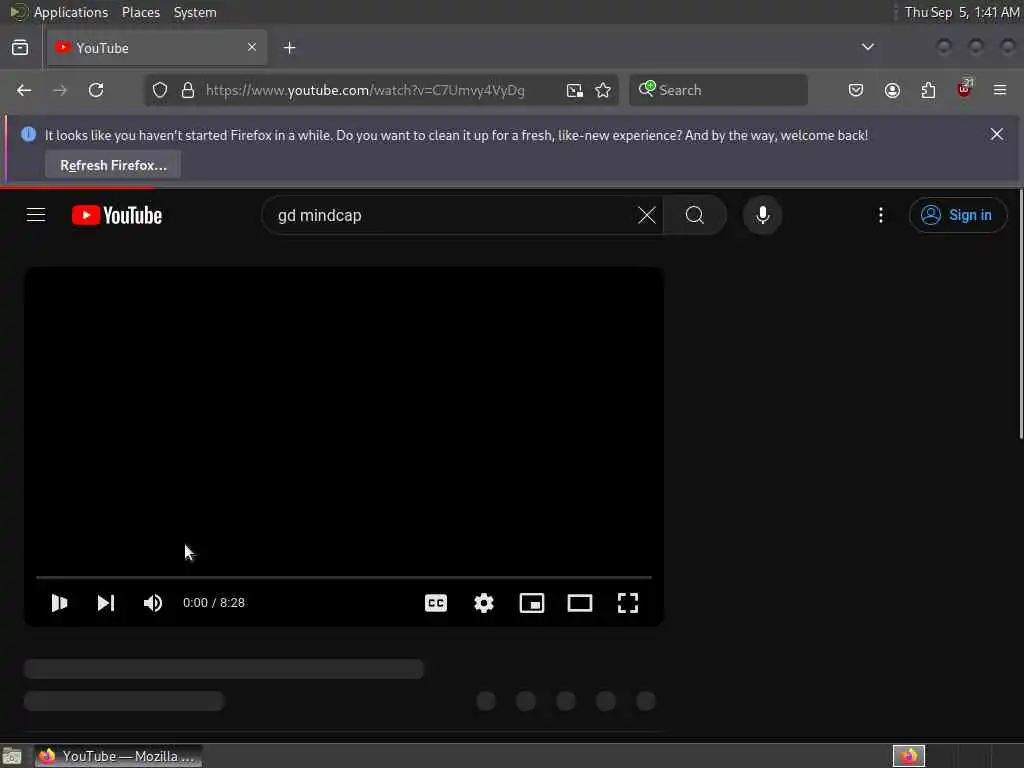1024x768 pixels.
Task: Open the Firefox View icon
Action: [20, 48]
